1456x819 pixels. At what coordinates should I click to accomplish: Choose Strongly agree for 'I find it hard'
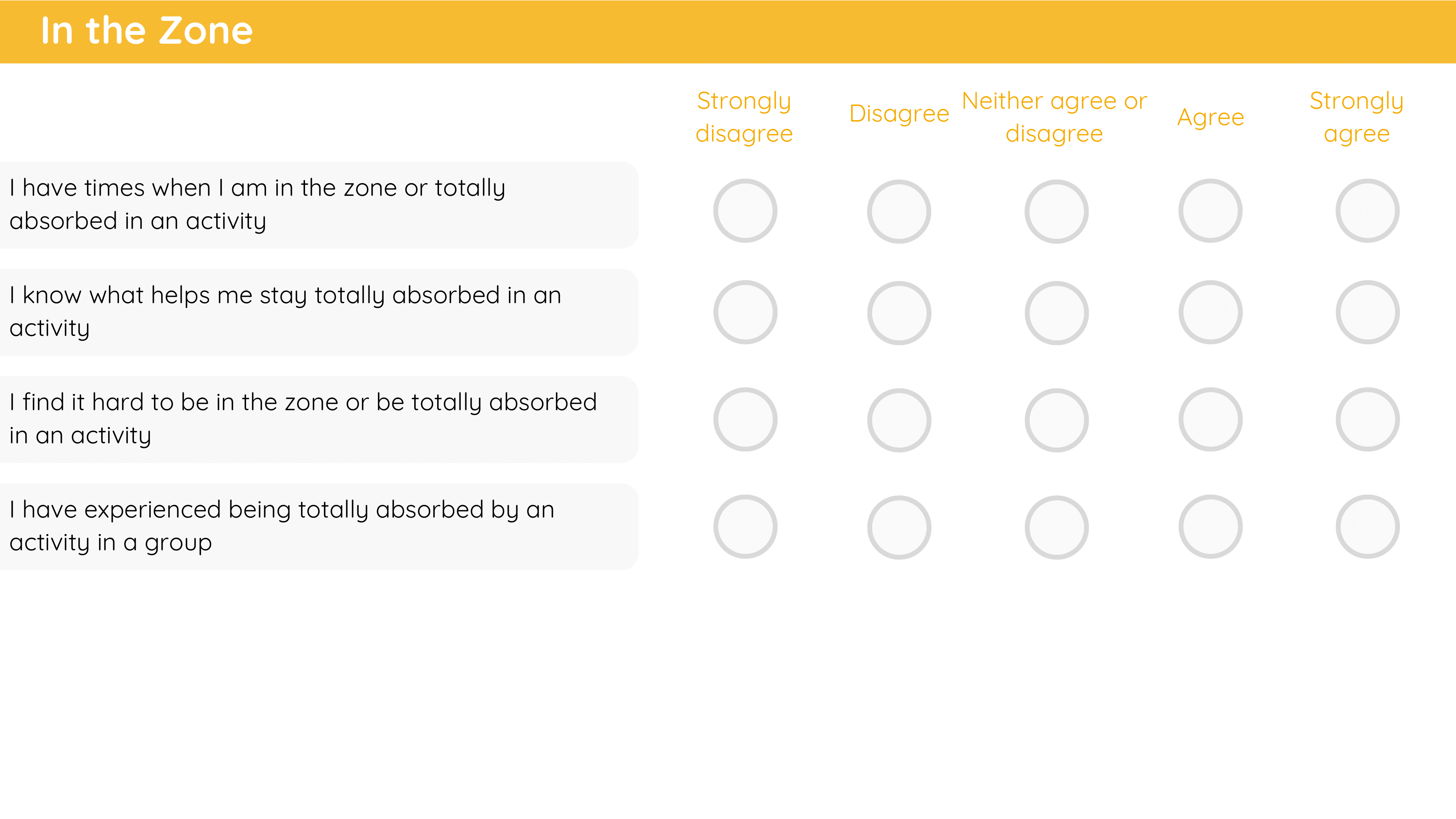point(1367,419)
